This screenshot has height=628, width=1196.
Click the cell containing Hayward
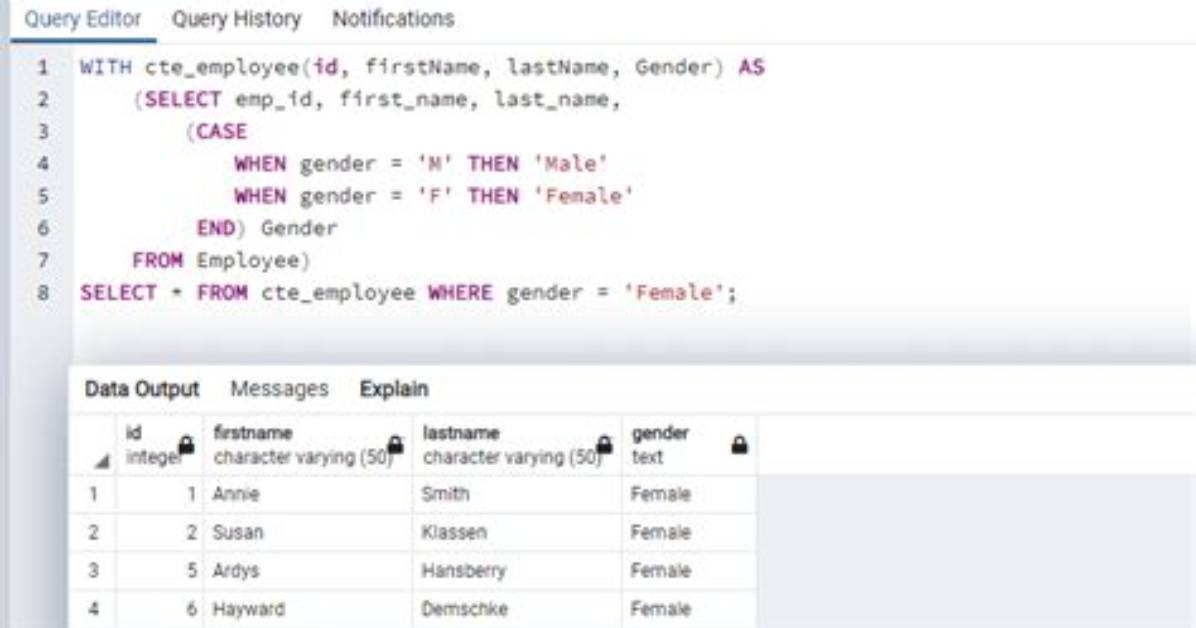308,609
